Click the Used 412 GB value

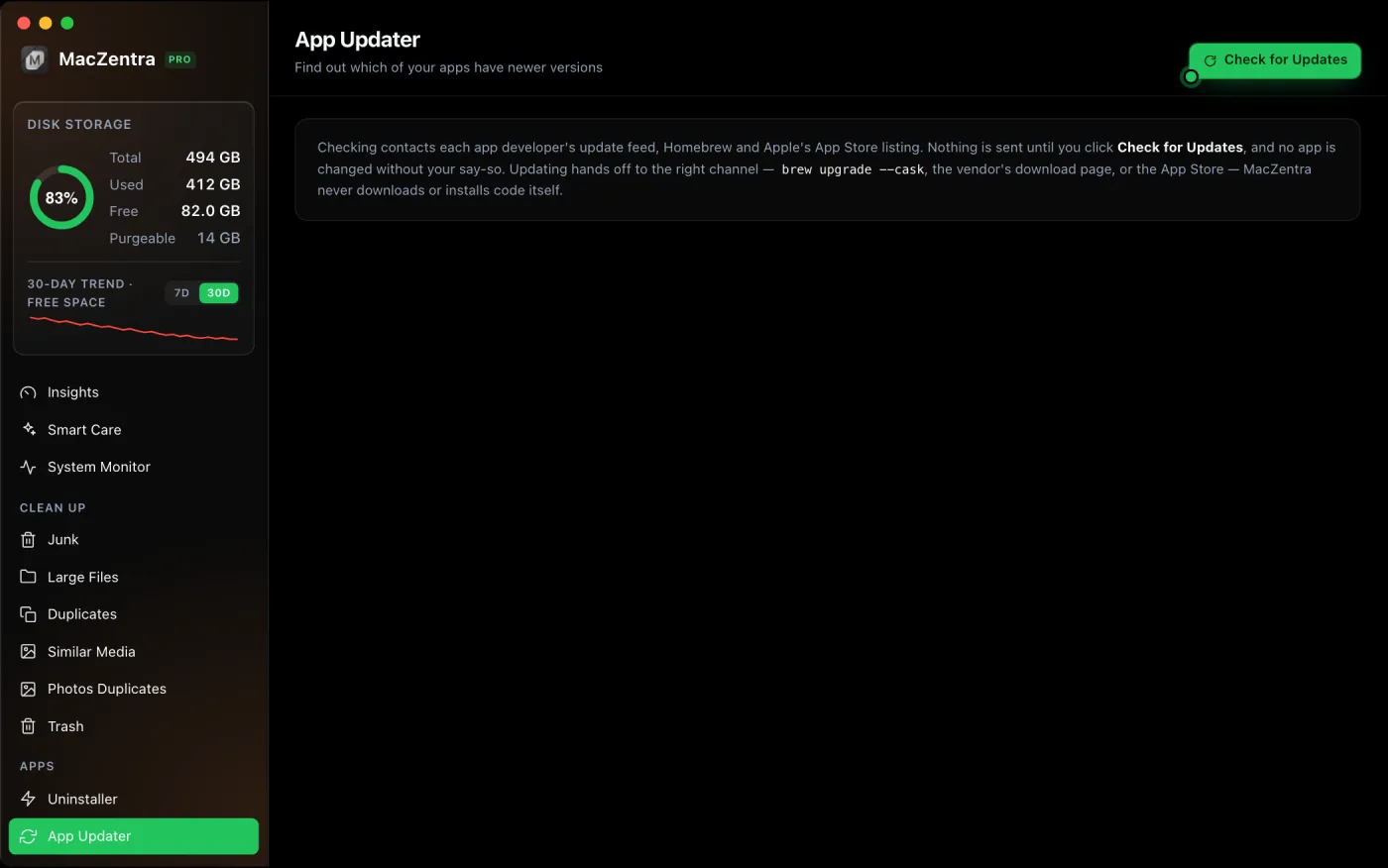tap(212, 184)
